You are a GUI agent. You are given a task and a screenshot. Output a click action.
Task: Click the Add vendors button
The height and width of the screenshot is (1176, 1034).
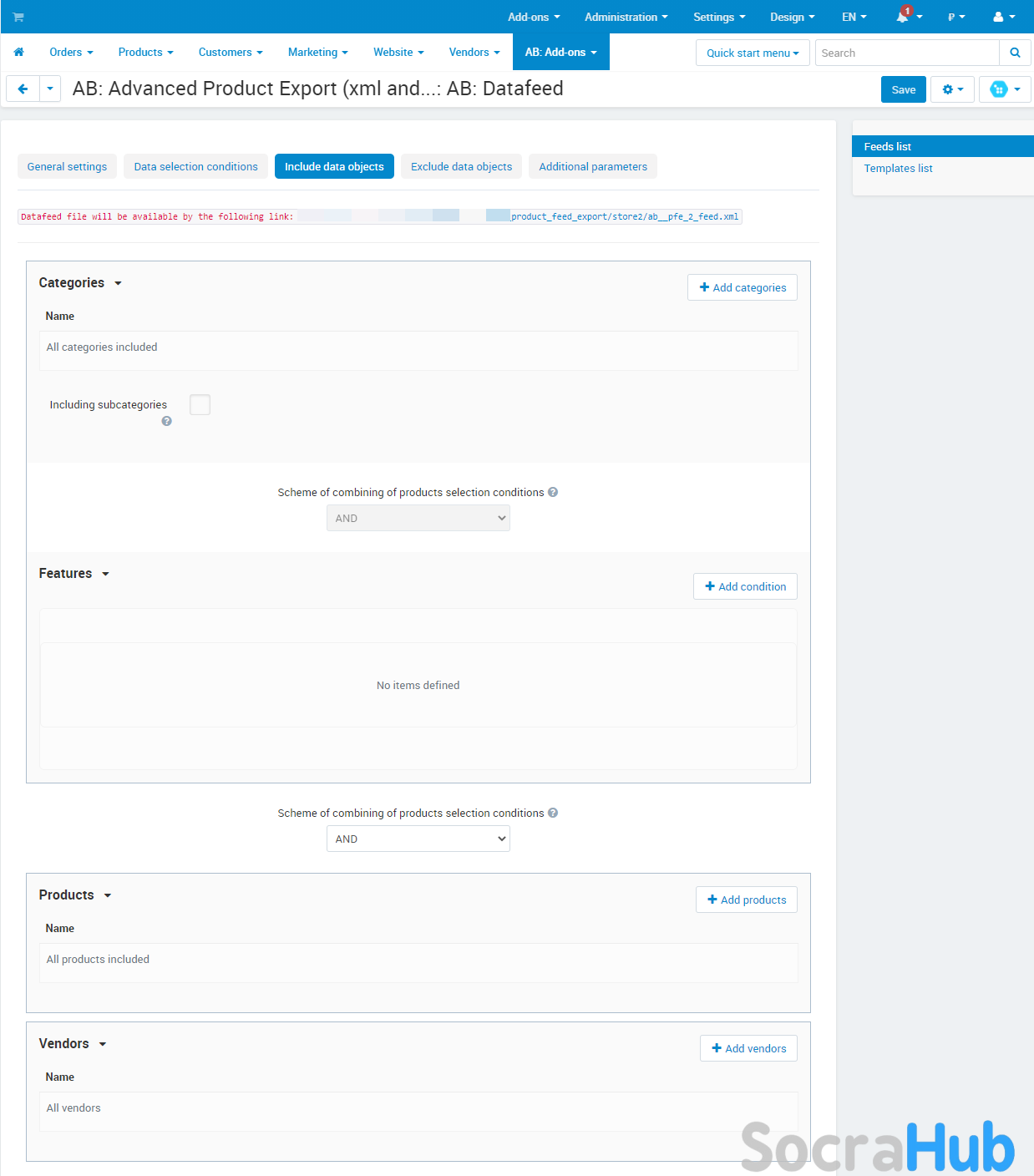click(x=748, y=1048)
